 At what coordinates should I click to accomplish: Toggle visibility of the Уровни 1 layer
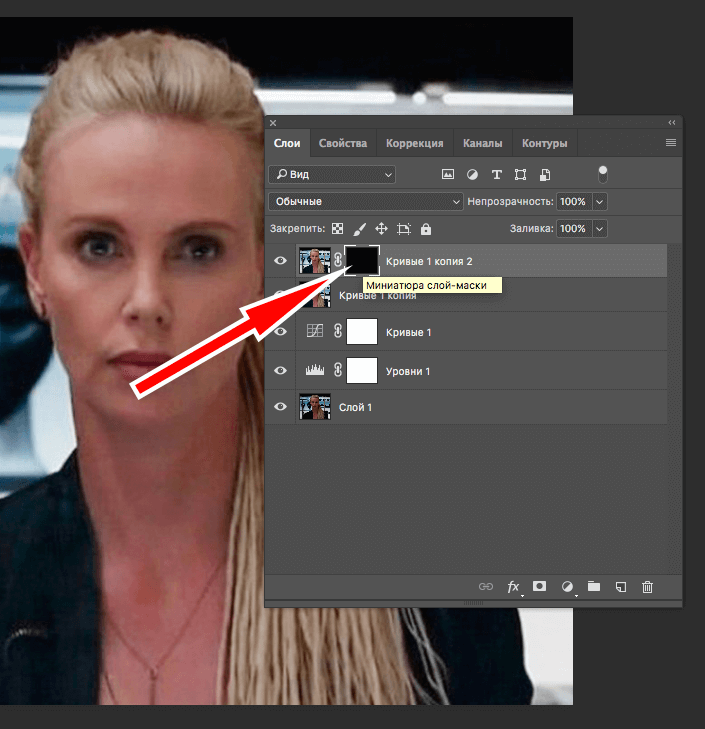tap(281, 371)
